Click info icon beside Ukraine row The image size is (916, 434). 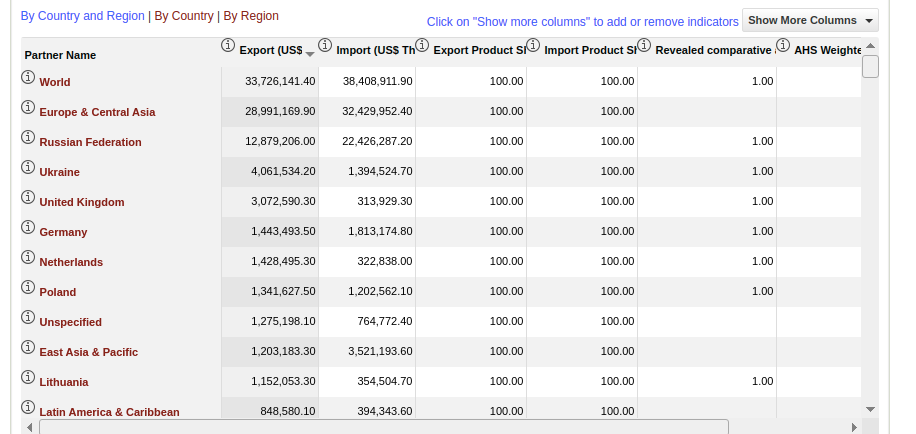point(28,168)
